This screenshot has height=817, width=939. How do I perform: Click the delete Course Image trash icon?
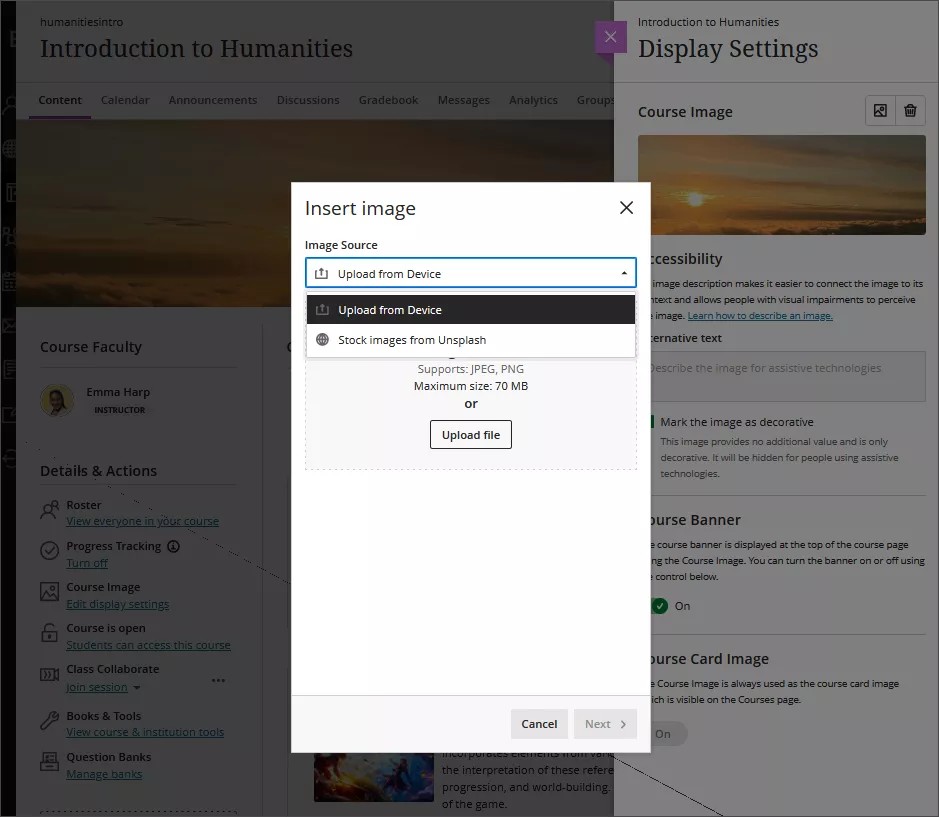(x=912, y=110)
